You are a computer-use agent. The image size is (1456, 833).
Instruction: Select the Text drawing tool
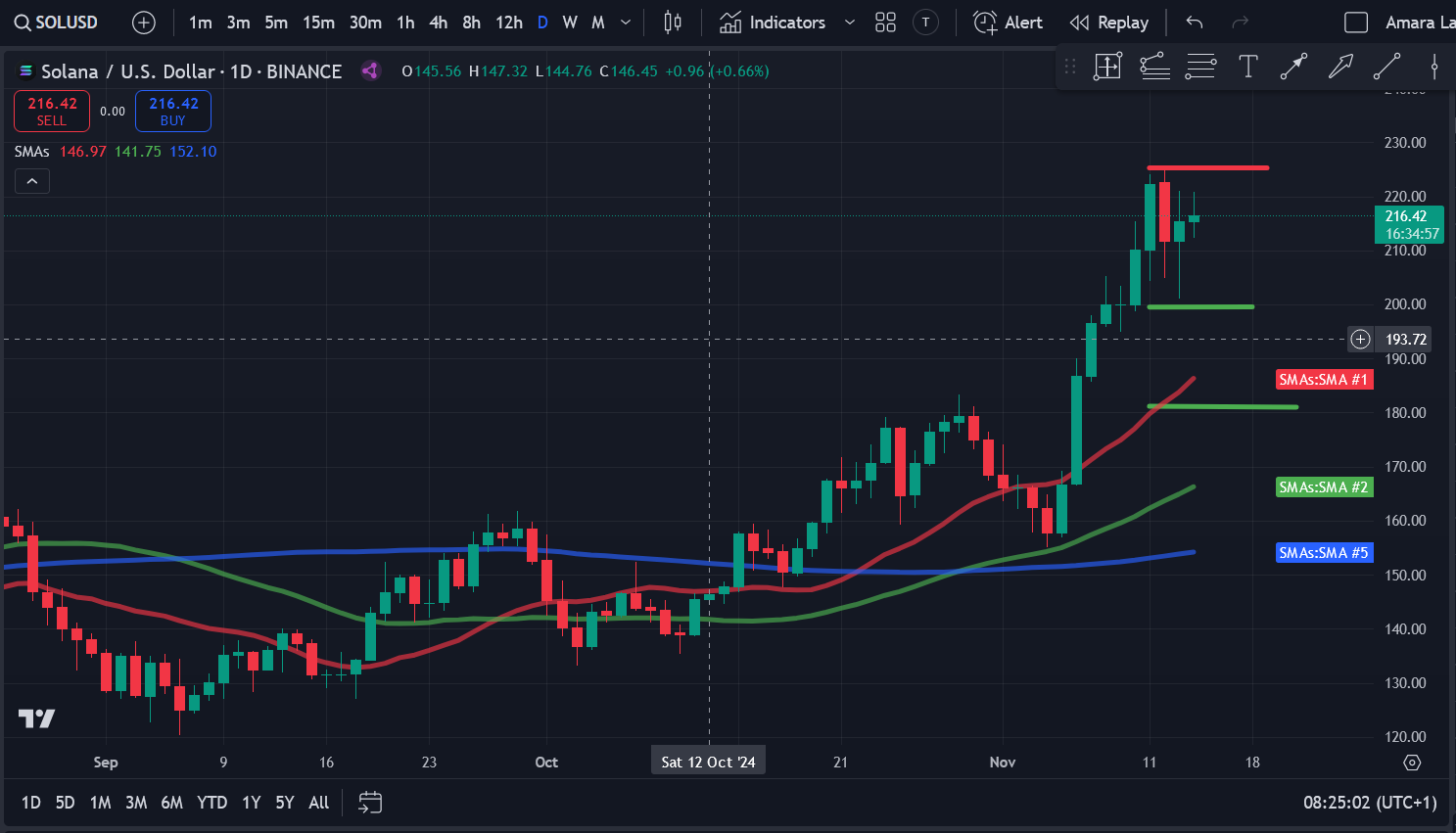pos(1247,67)
